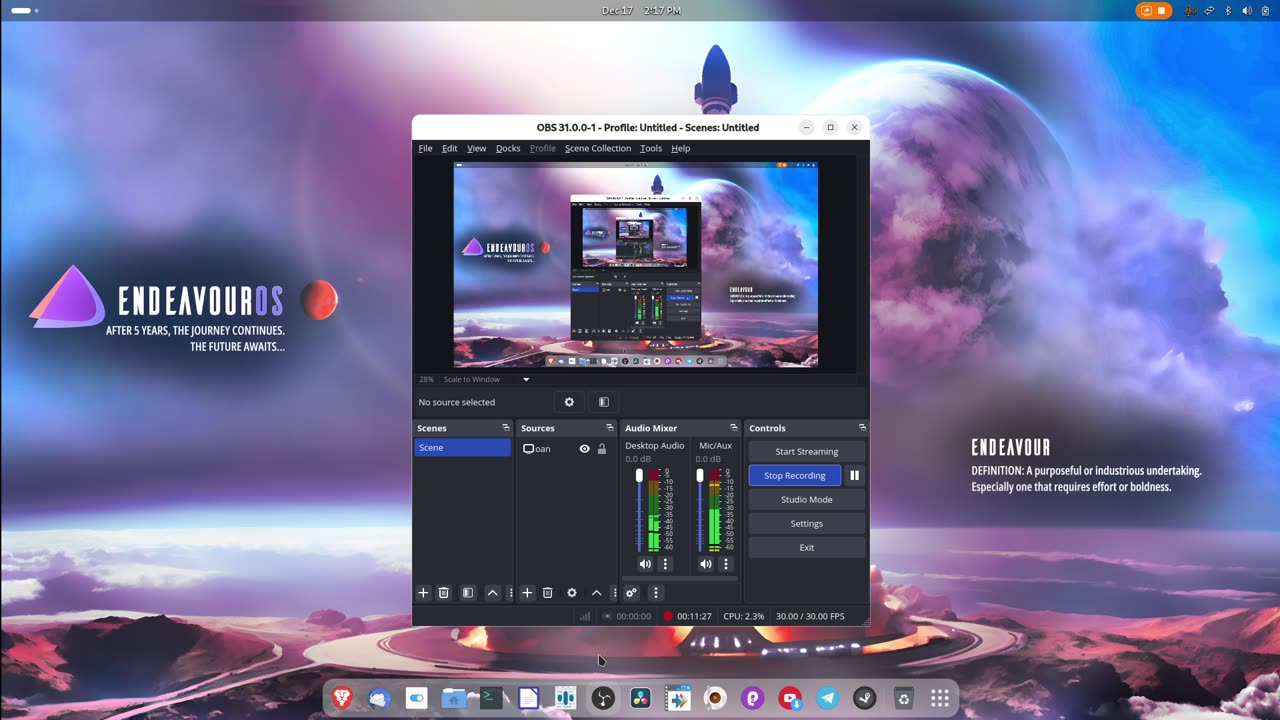Add a new scene with the plus icon in Scenes
The width and height of the screenshot is (1280, 720).
423,593
